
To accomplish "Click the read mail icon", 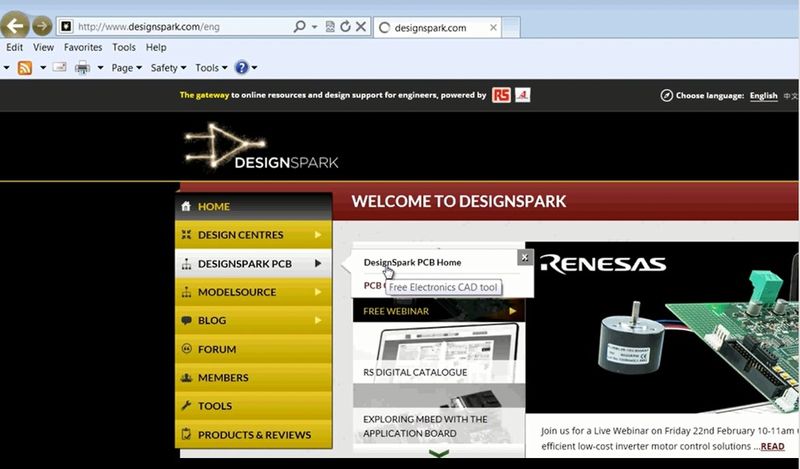I will click(60, 67).
